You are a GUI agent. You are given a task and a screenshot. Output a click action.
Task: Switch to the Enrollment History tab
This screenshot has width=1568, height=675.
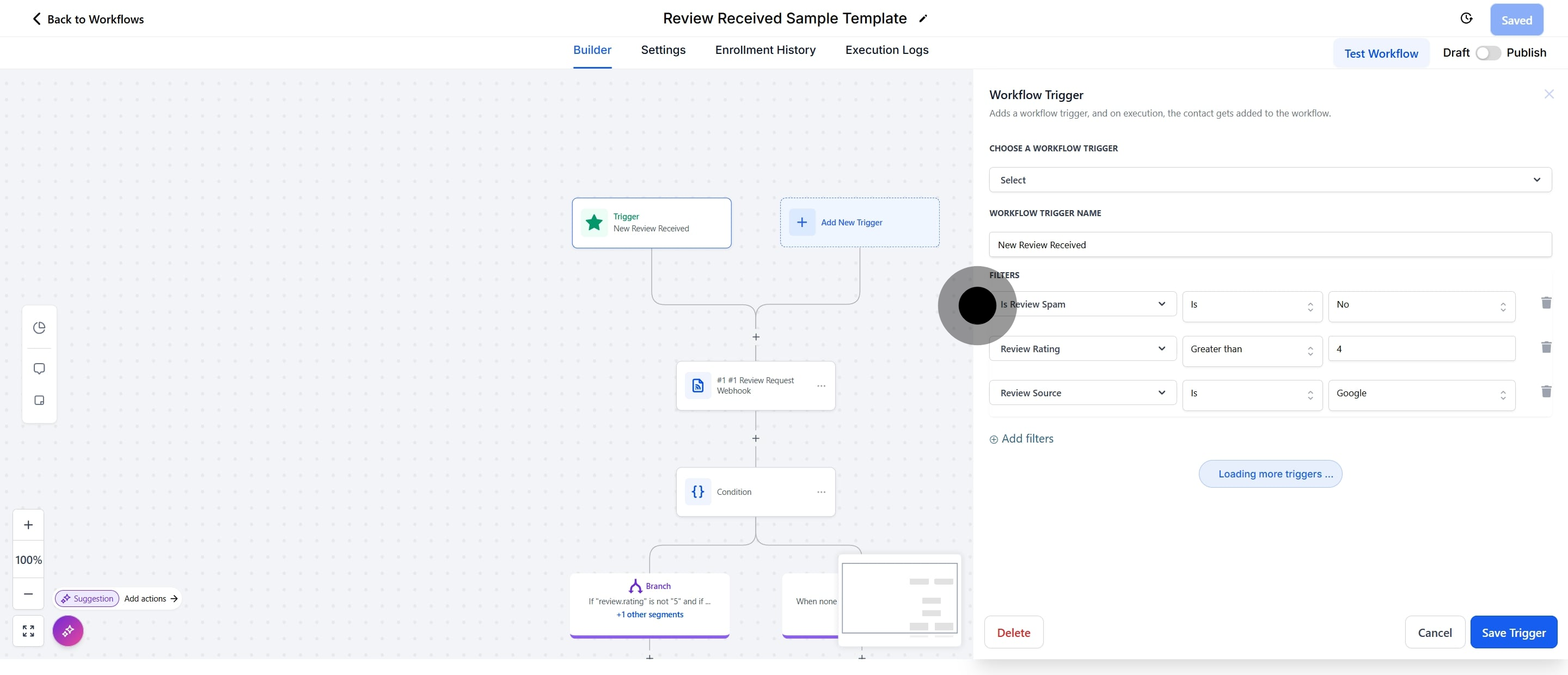[765, 50]
